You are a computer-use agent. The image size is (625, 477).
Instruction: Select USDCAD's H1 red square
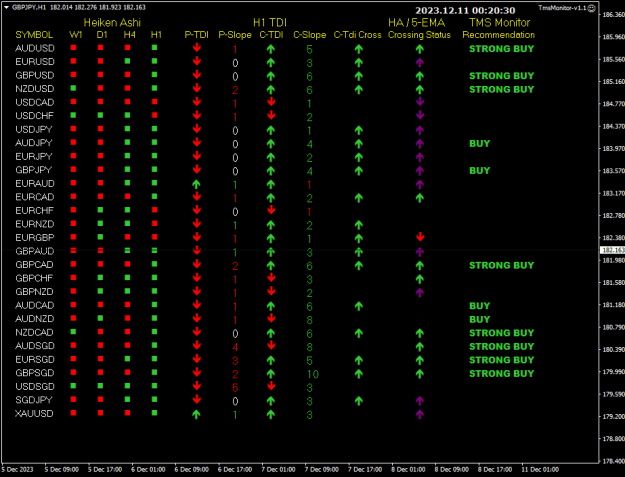(x=155, y=102)
